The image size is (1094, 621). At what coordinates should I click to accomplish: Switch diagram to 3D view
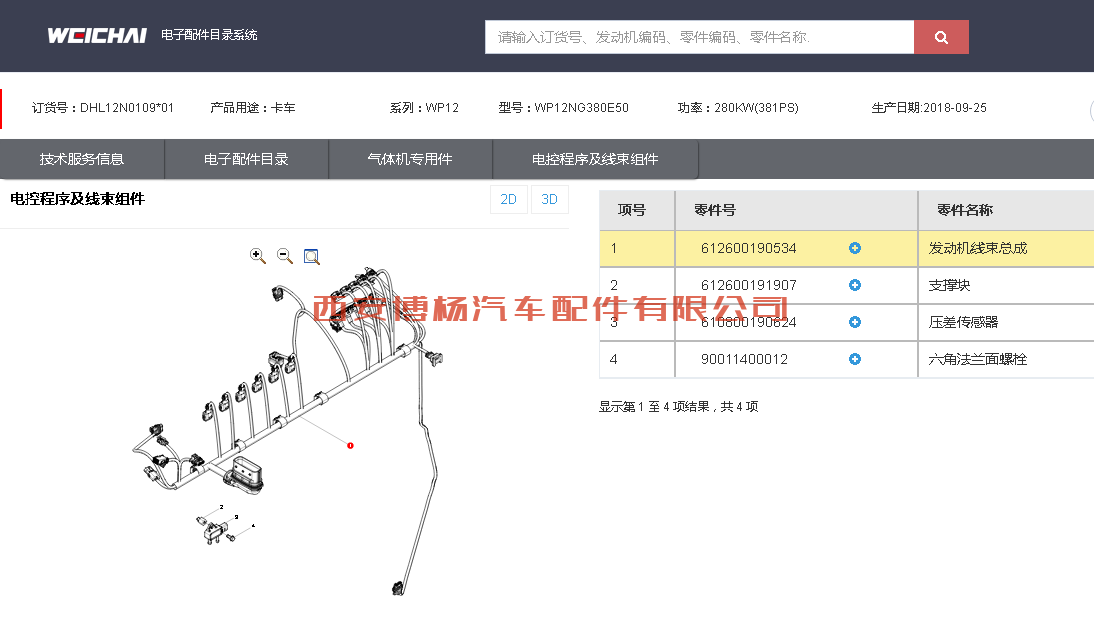549,199
